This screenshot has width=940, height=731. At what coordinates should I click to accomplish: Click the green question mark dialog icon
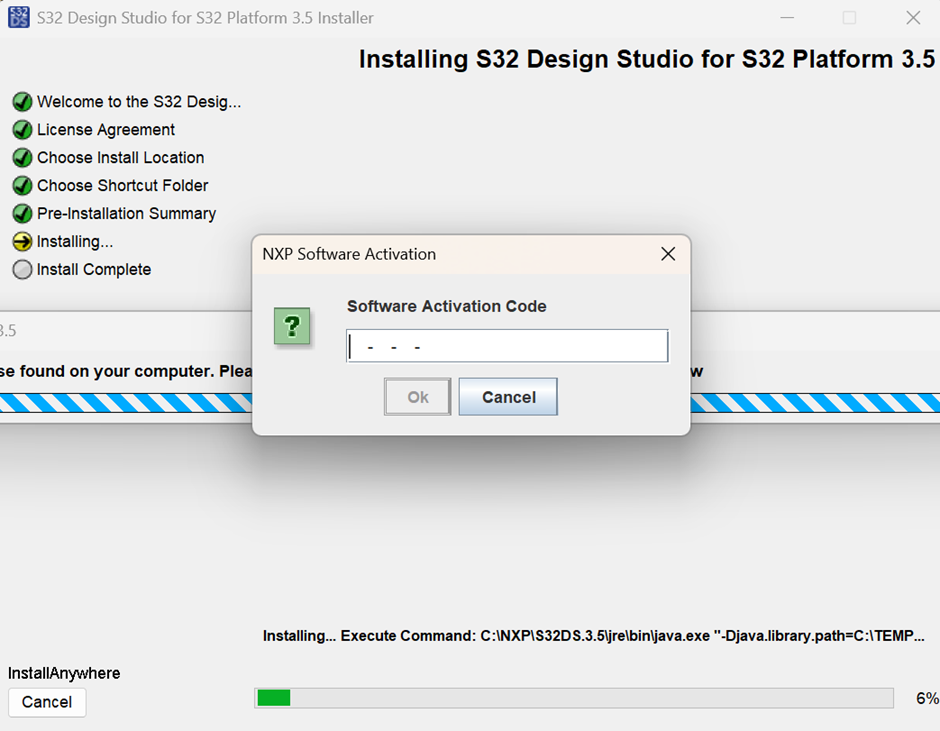tap(292, 326)
